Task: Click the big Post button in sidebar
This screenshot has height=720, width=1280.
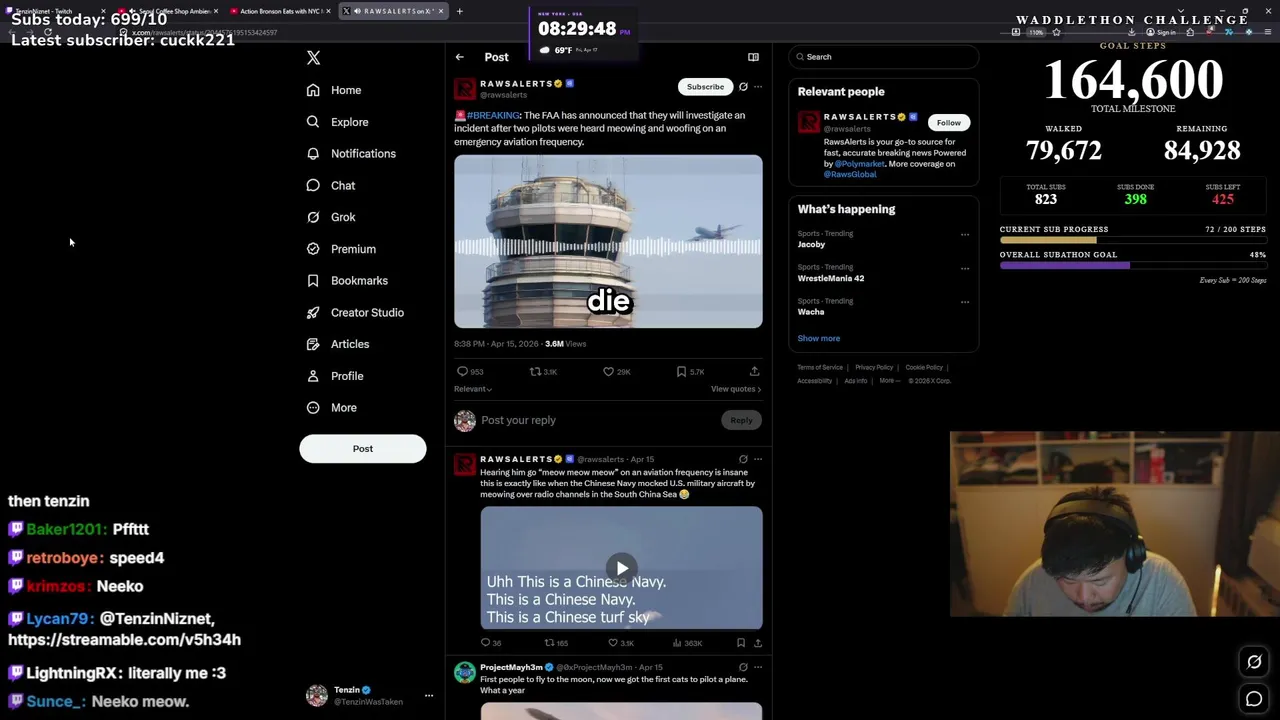Action: tap(362, 449)
